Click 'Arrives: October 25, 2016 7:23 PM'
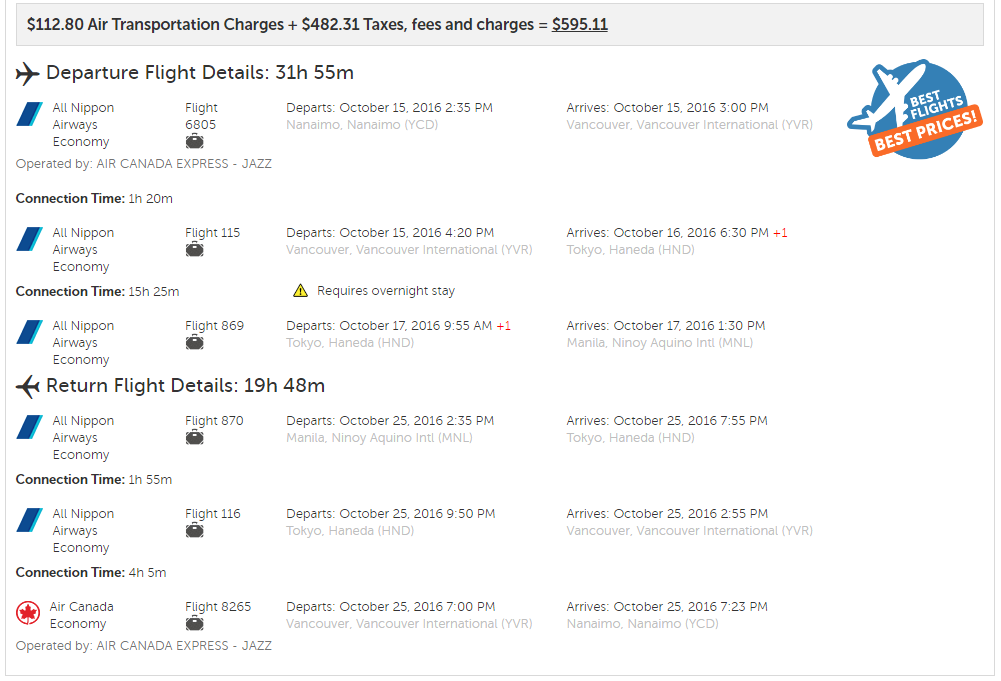Viewport: 1001px width, 681px height. (667, 607)
